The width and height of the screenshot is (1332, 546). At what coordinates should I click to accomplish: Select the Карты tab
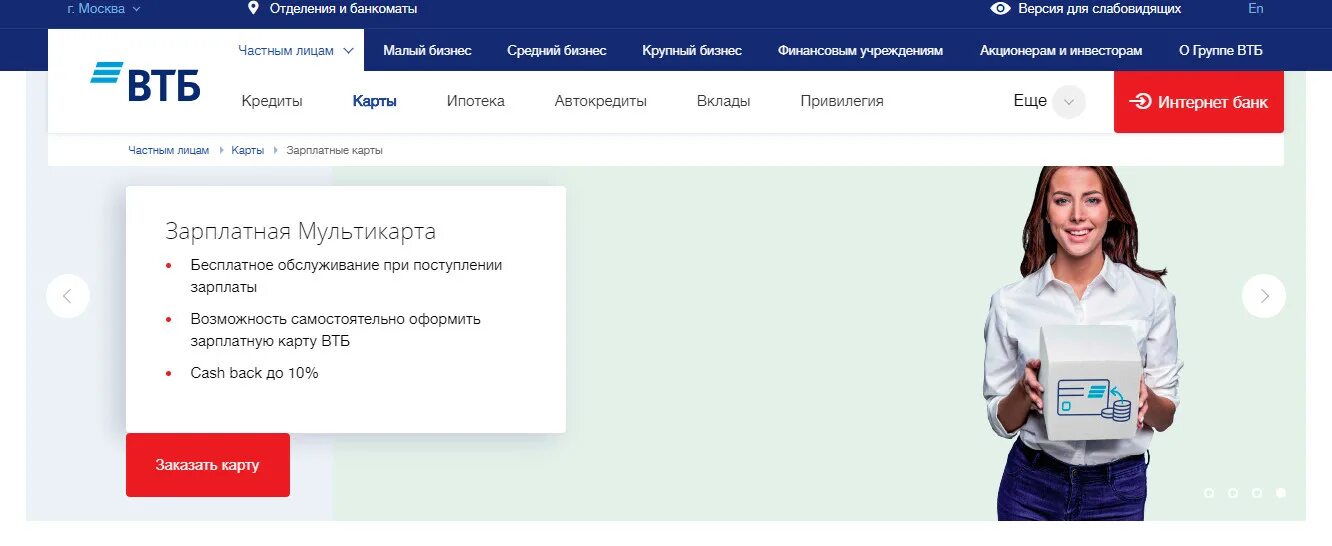point(375,101)
